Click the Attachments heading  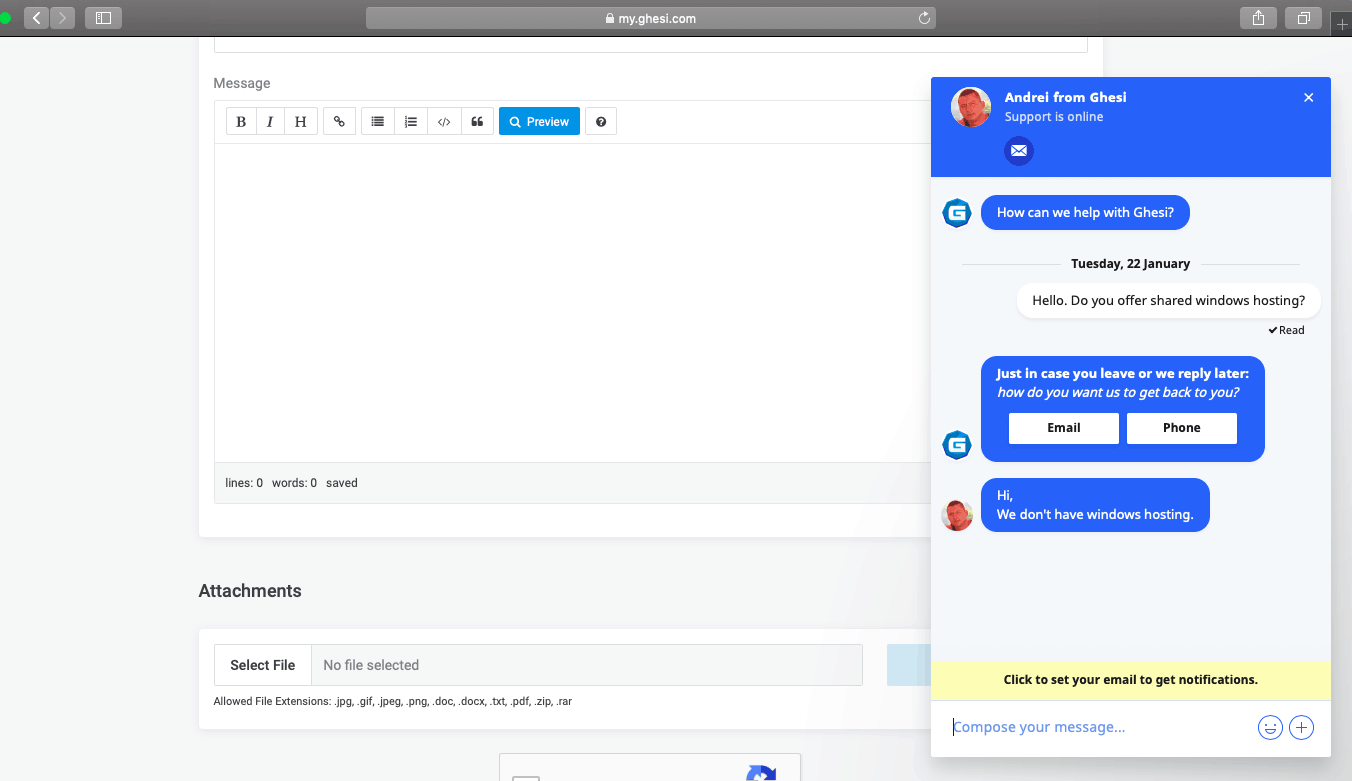point(250,591)
